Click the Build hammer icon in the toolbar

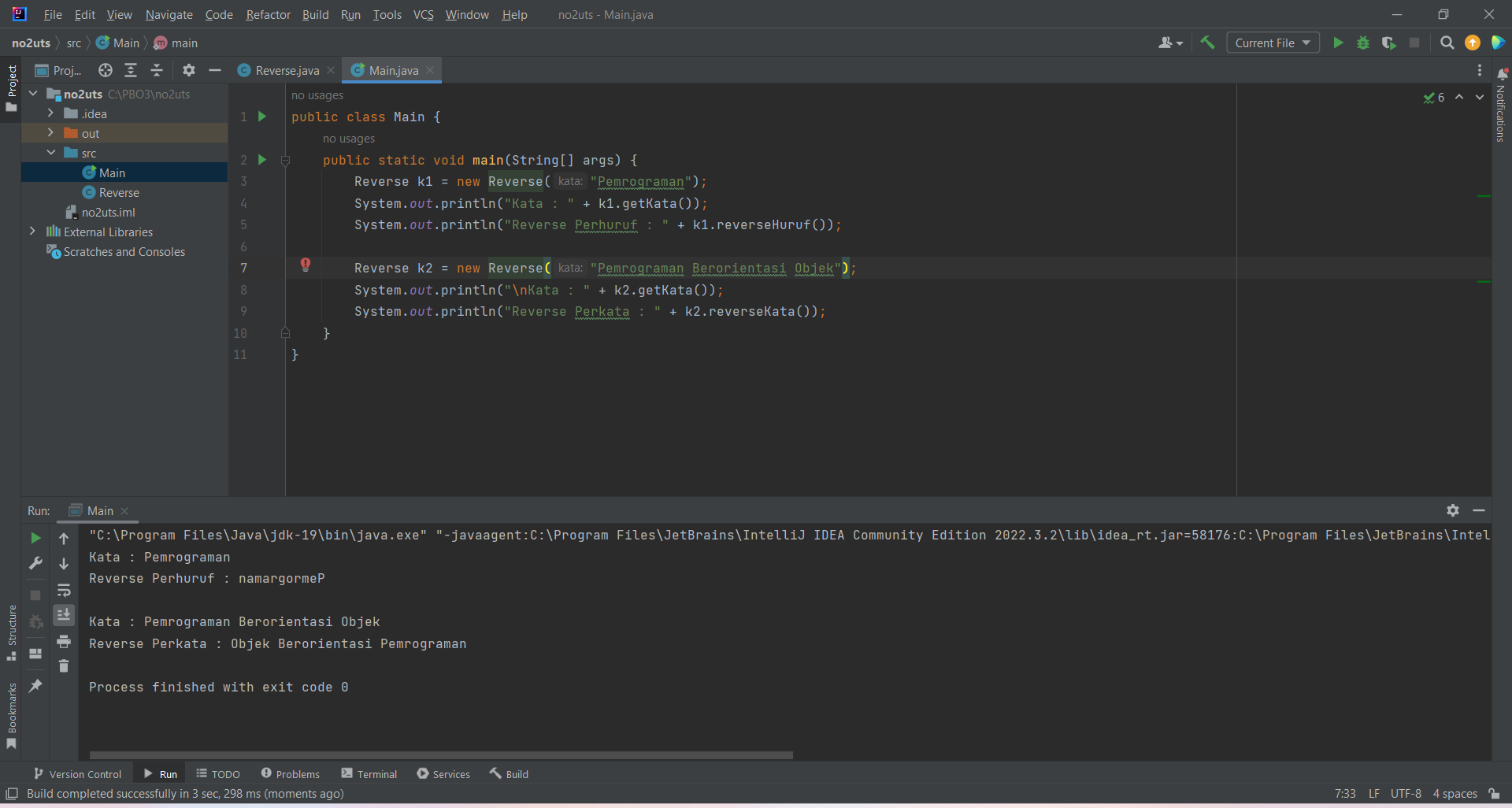[x=1209, y=43]
